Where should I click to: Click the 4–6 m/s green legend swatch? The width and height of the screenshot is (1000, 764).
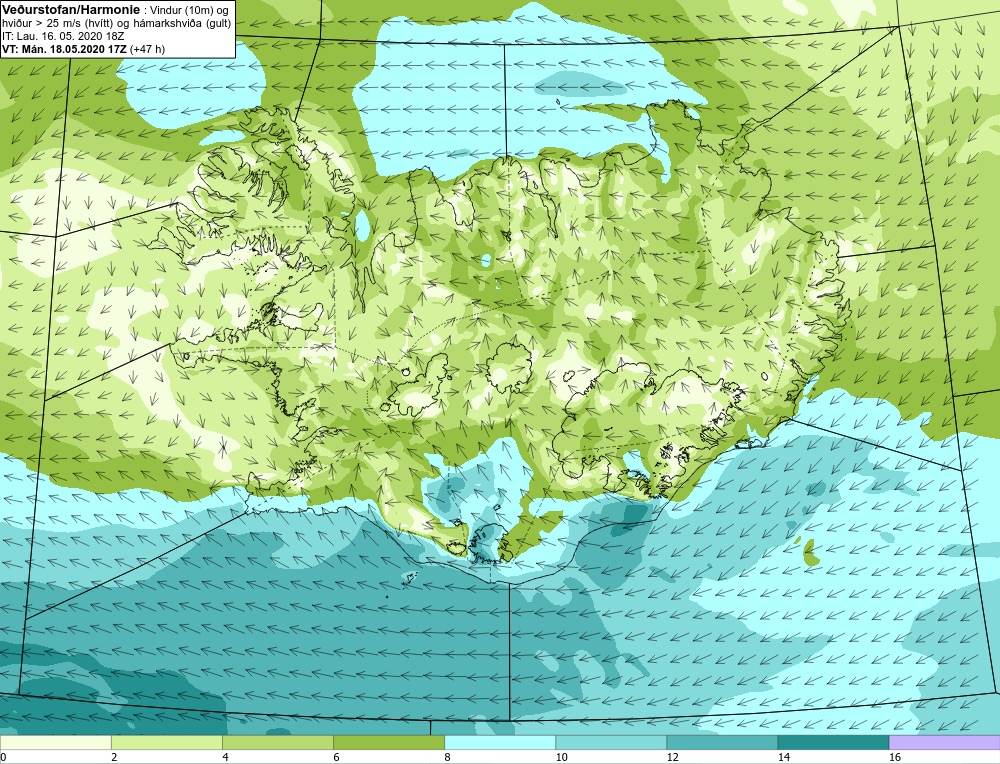coord(277,742)
